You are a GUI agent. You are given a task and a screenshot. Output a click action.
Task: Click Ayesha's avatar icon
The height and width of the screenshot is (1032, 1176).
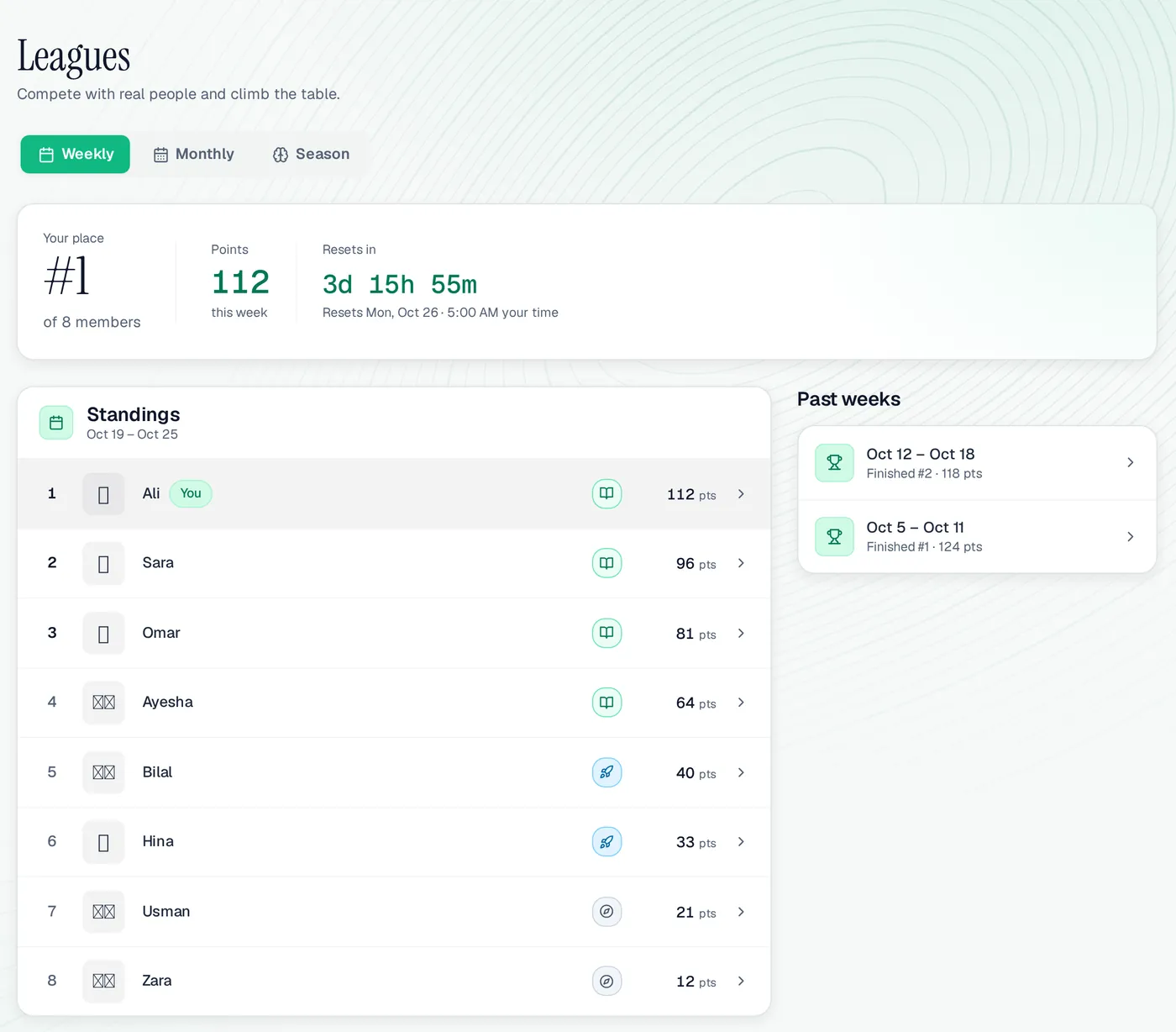103,703
